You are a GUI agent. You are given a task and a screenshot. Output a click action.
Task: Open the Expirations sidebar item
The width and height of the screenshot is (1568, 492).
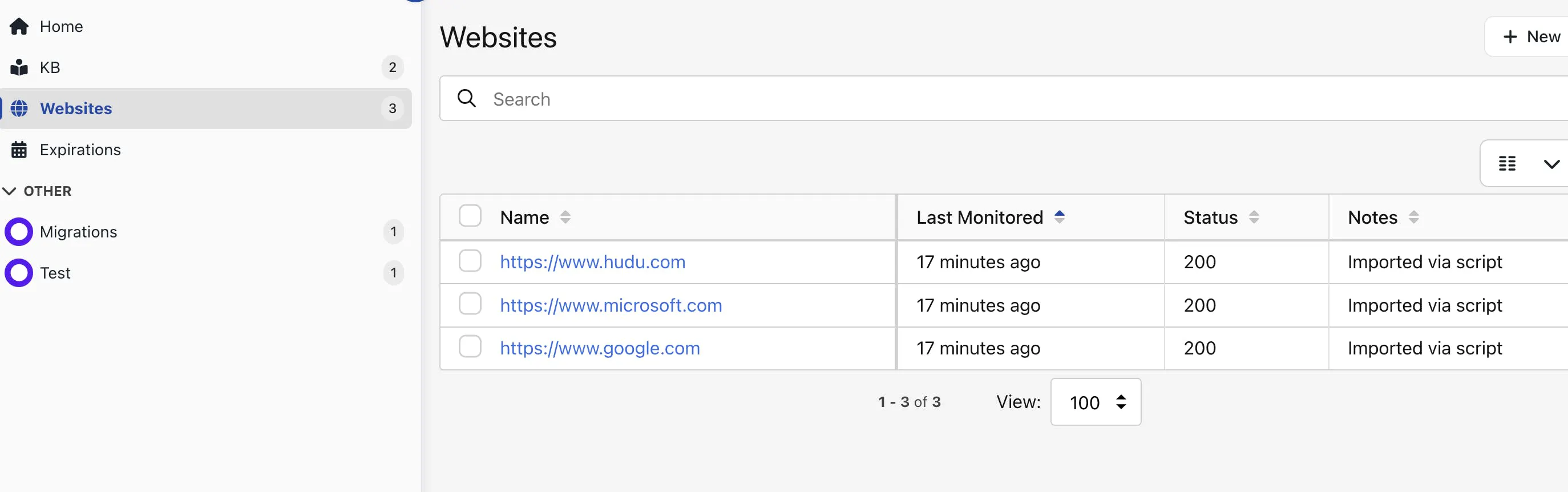click(x=80, y=150)
